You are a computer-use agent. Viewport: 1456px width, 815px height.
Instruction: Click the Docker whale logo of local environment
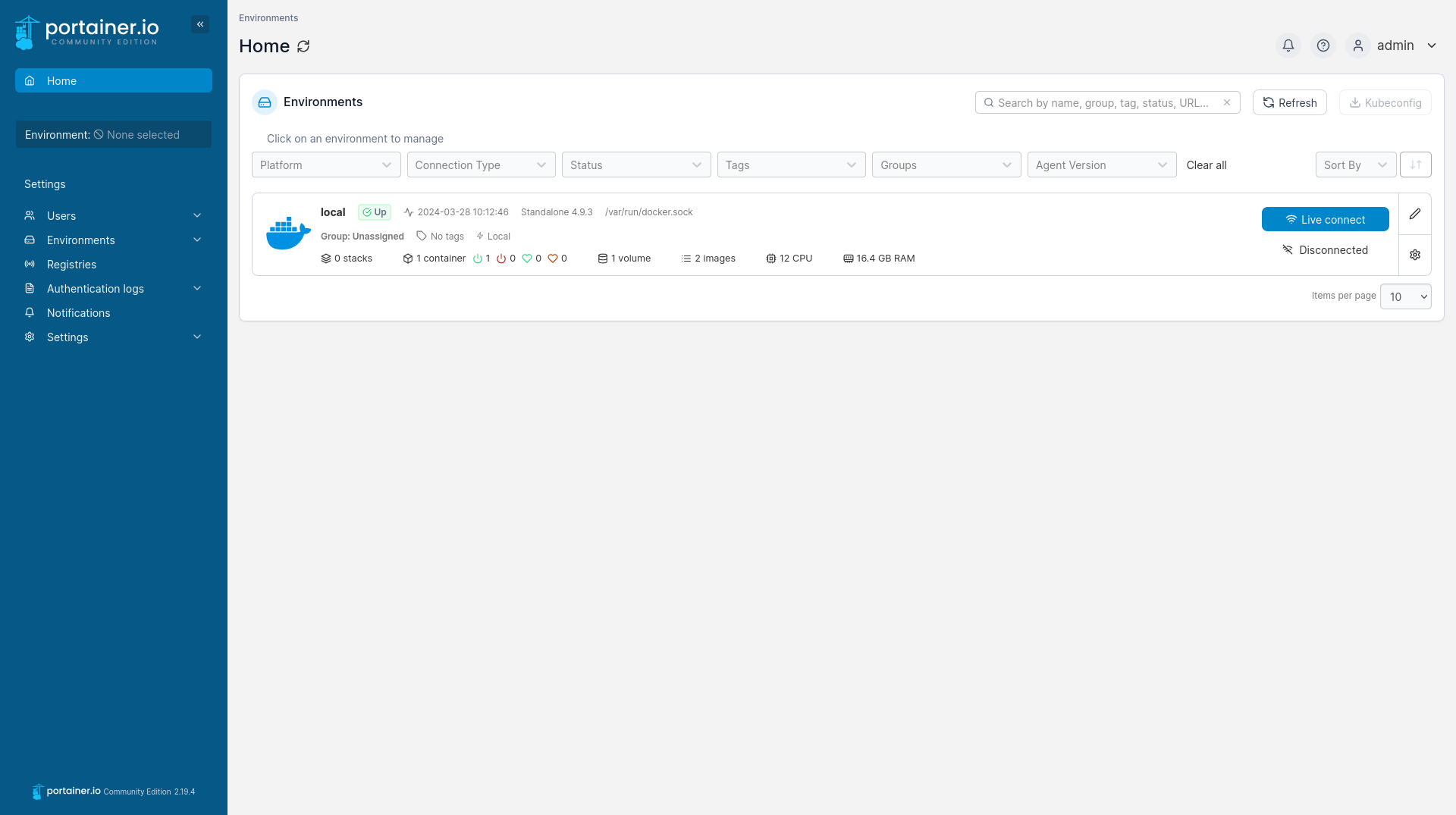click(x=288, y=234)
